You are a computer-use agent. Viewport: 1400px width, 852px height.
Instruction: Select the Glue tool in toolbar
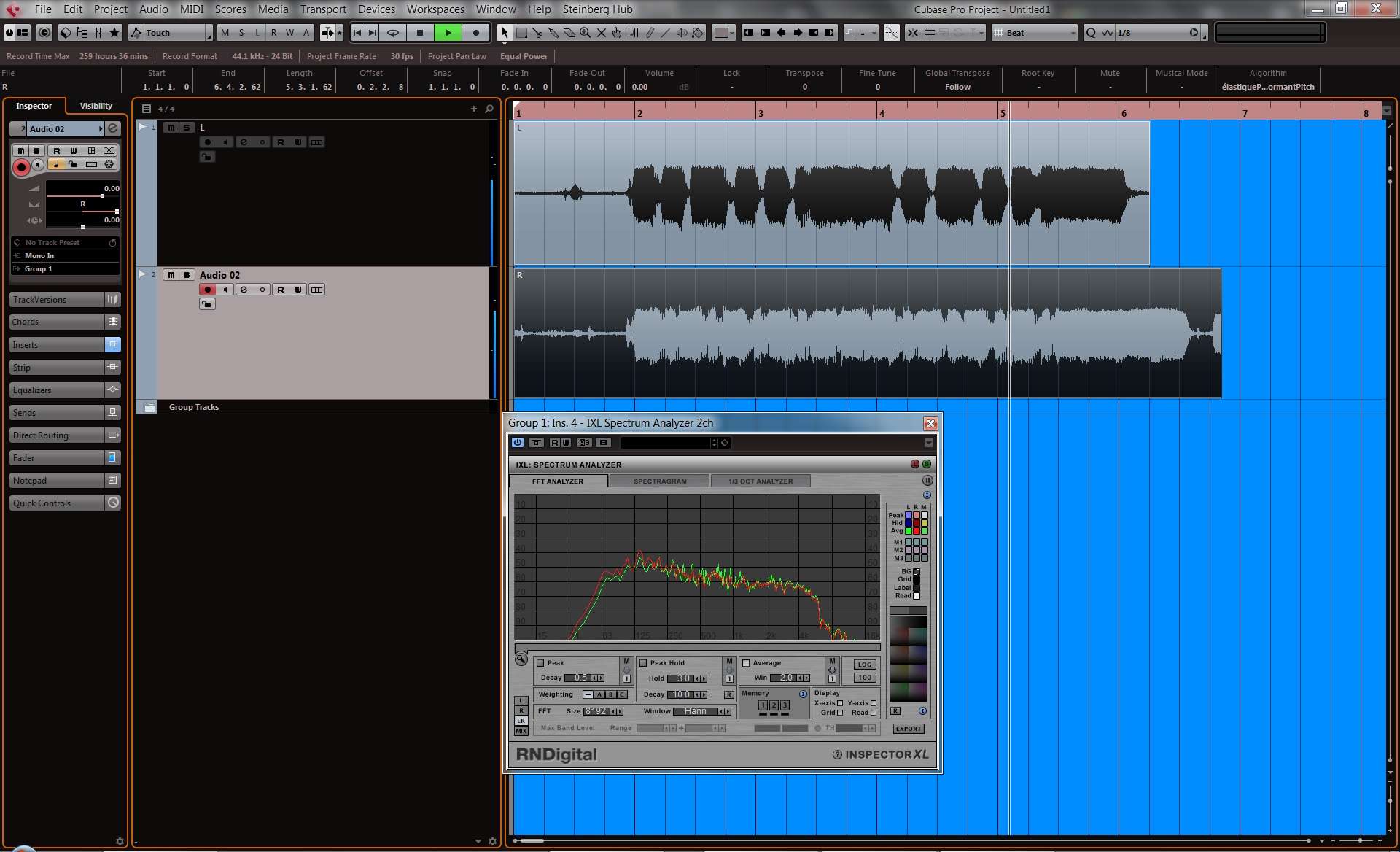(553, 33)
